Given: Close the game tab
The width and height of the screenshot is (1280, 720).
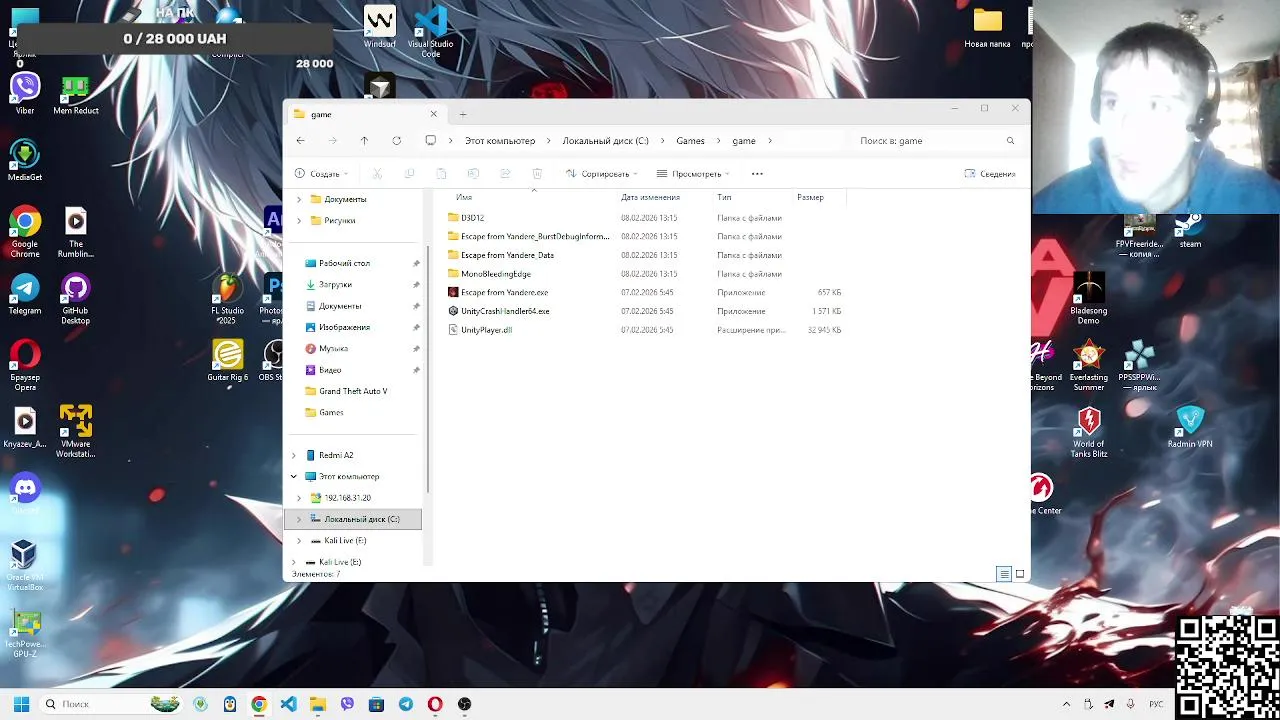Looking at the screenshot, I should pos(433,114).
